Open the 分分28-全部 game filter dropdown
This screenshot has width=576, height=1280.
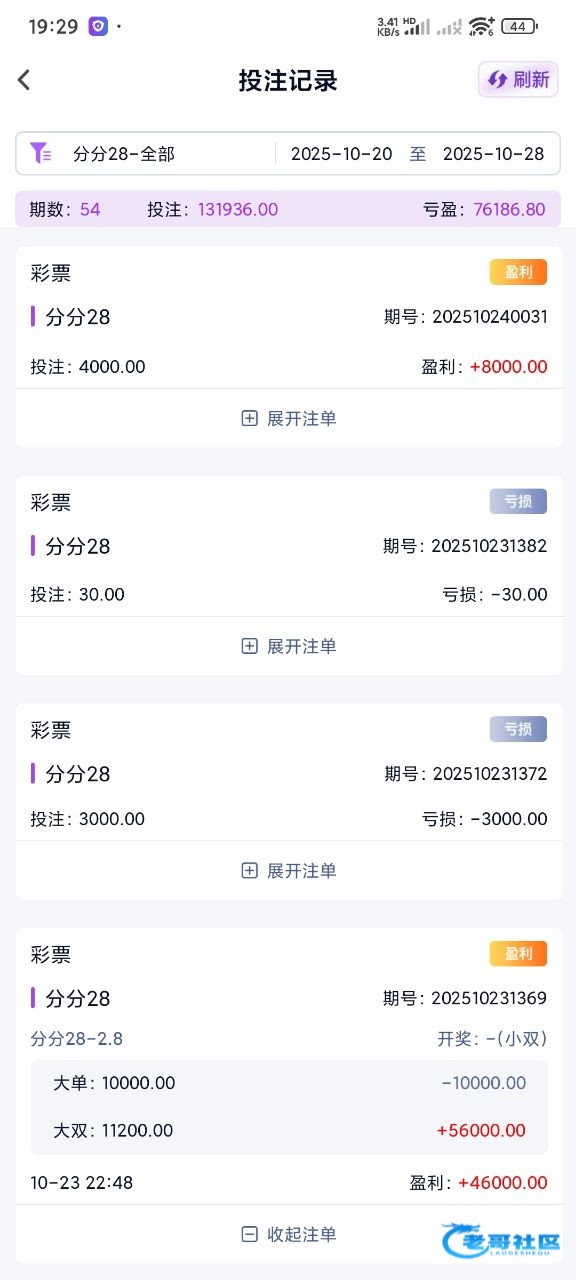point(146,154)
